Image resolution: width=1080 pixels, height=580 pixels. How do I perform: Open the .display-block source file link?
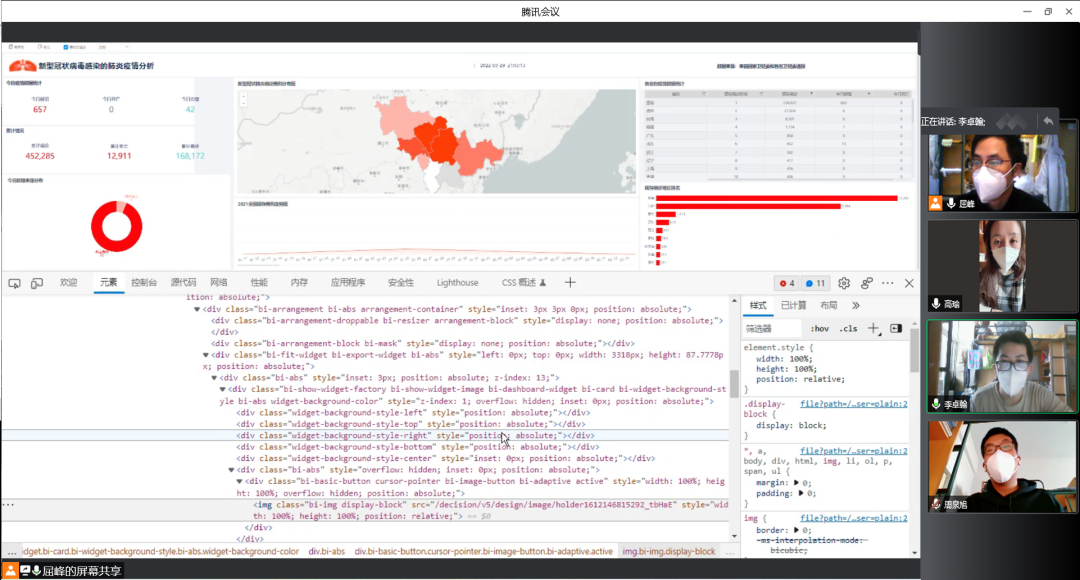pos(853,404)
